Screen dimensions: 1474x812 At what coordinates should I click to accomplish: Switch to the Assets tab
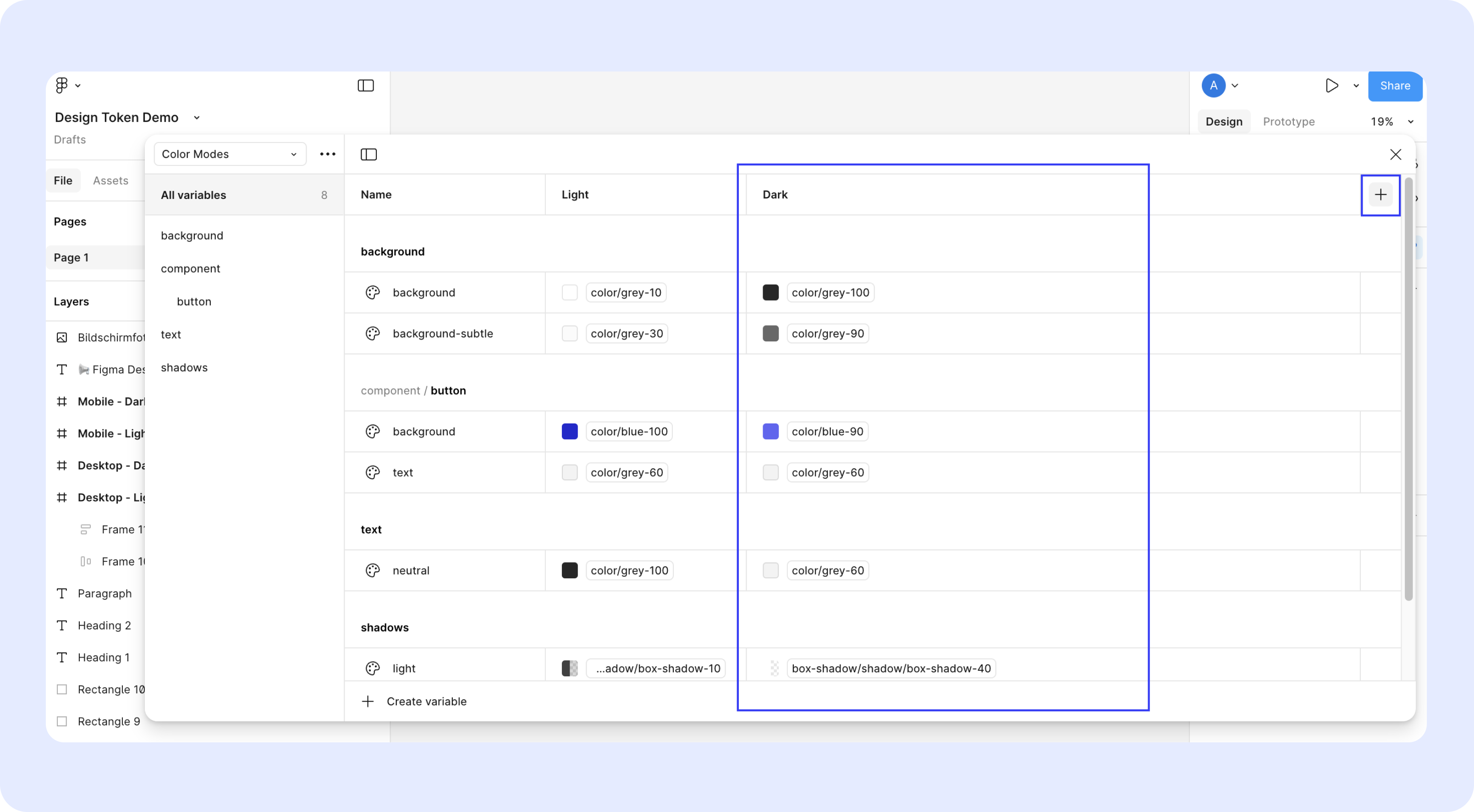click(110, 181)
